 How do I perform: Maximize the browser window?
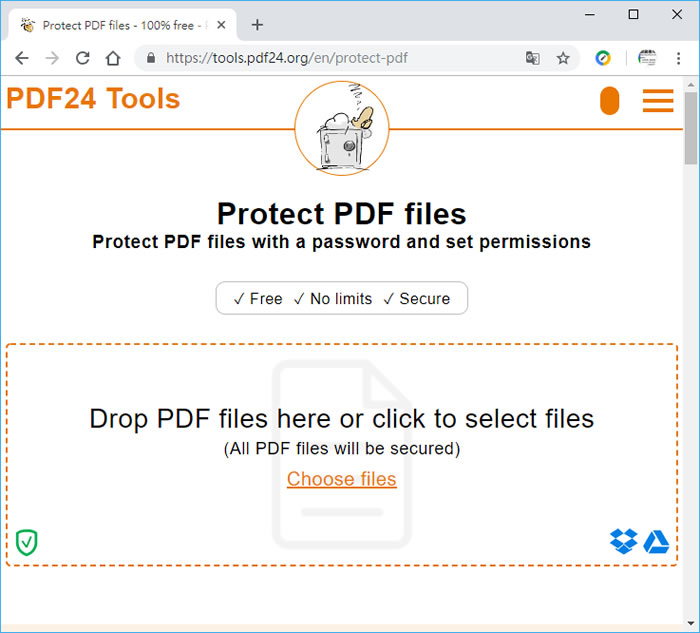click(633, 15)
